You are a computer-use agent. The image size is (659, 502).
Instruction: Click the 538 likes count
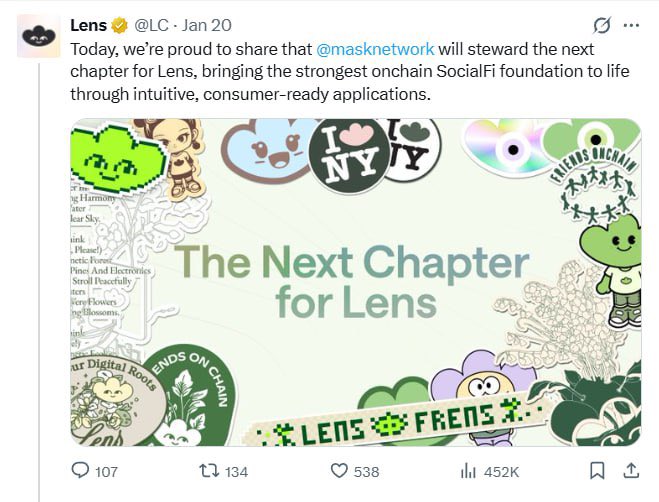[x=366, y=471]
